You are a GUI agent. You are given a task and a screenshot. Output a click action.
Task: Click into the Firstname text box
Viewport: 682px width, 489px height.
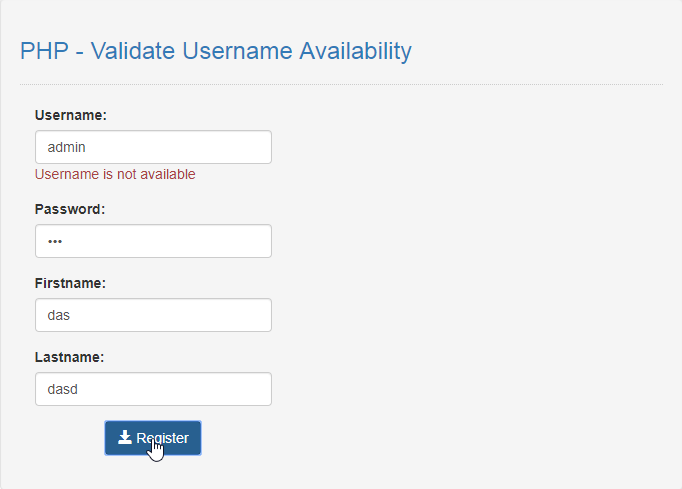point(154,315)
